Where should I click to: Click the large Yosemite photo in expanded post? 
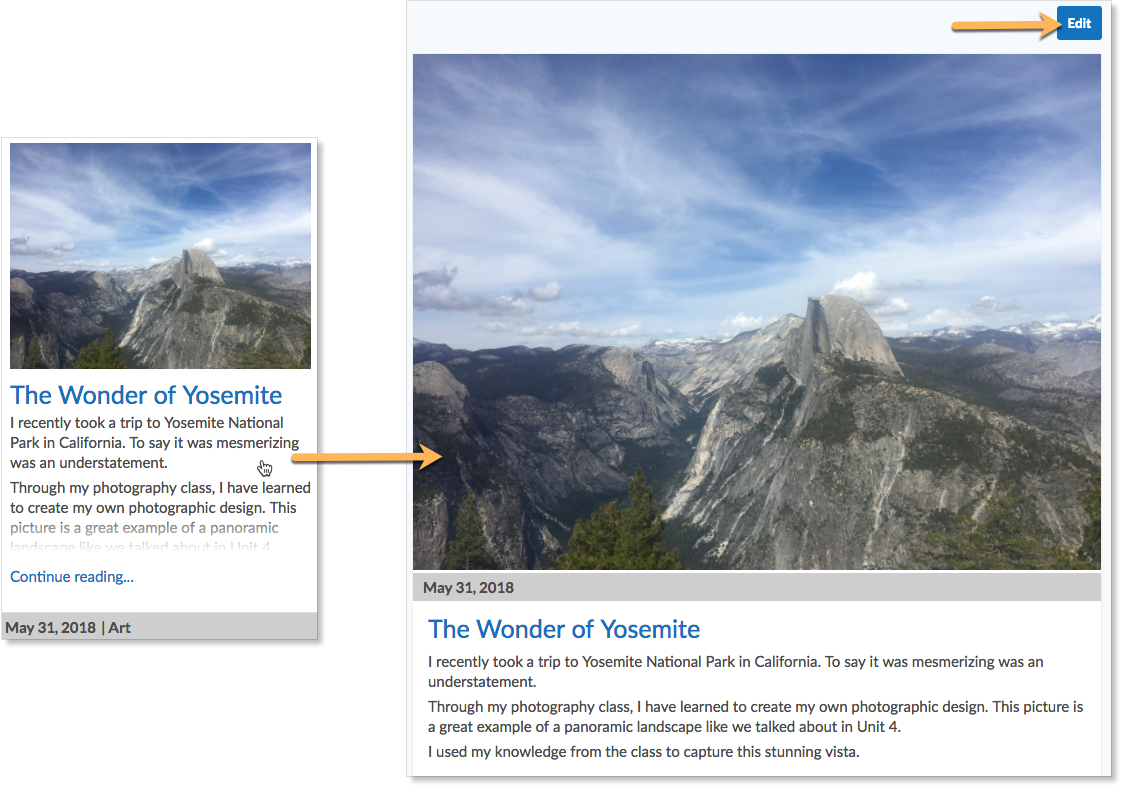[x=756, y=312]
